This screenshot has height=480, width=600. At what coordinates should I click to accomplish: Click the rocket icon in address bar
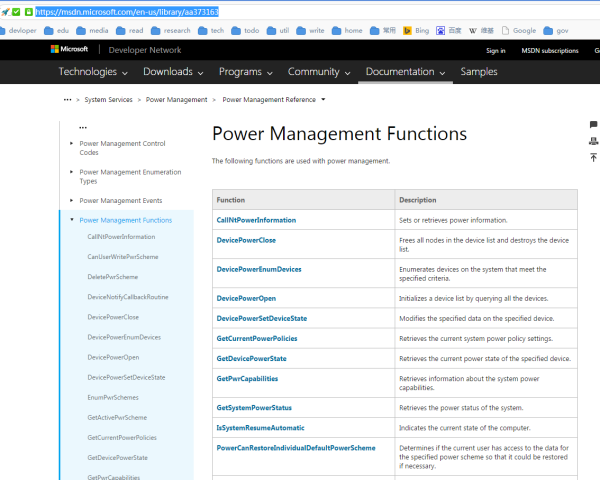[5, 12]
